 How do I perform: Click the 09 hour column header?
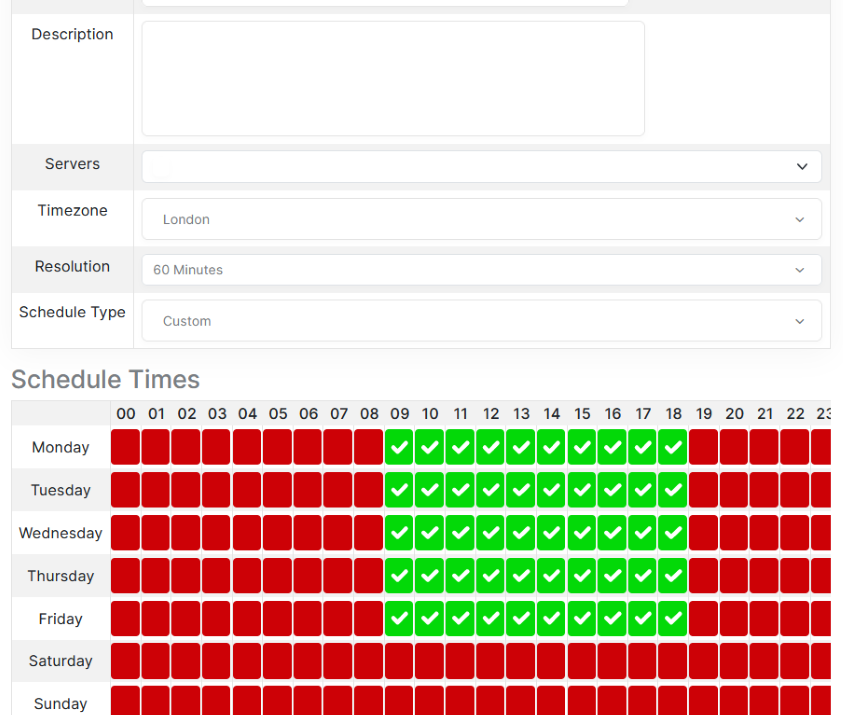[400, 413]
